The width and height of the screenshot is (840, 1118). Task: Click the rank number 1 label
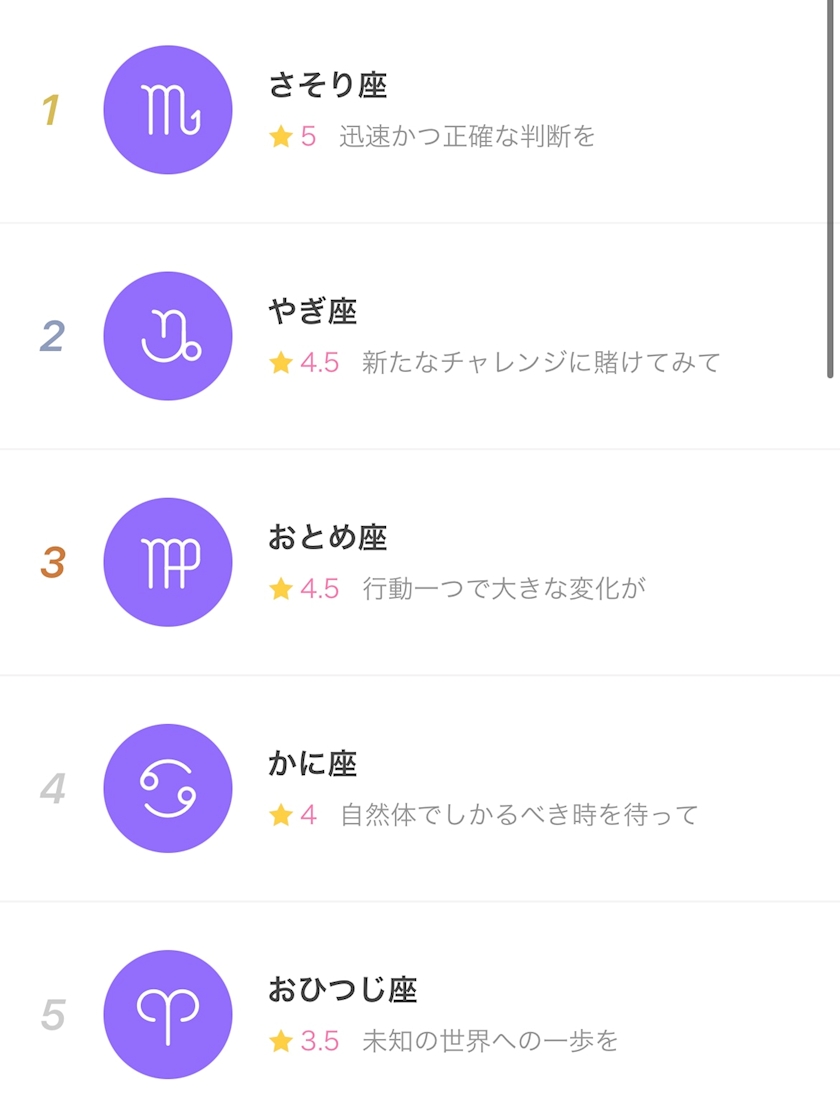[x=51, y=110]
